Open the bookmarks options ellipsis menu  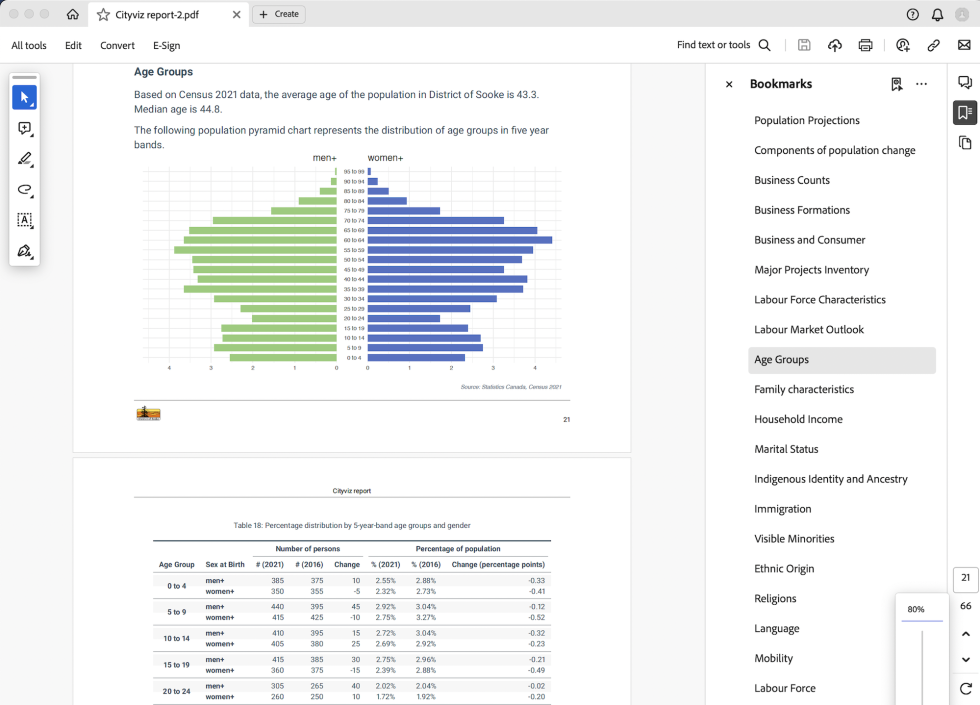(921, 84)
